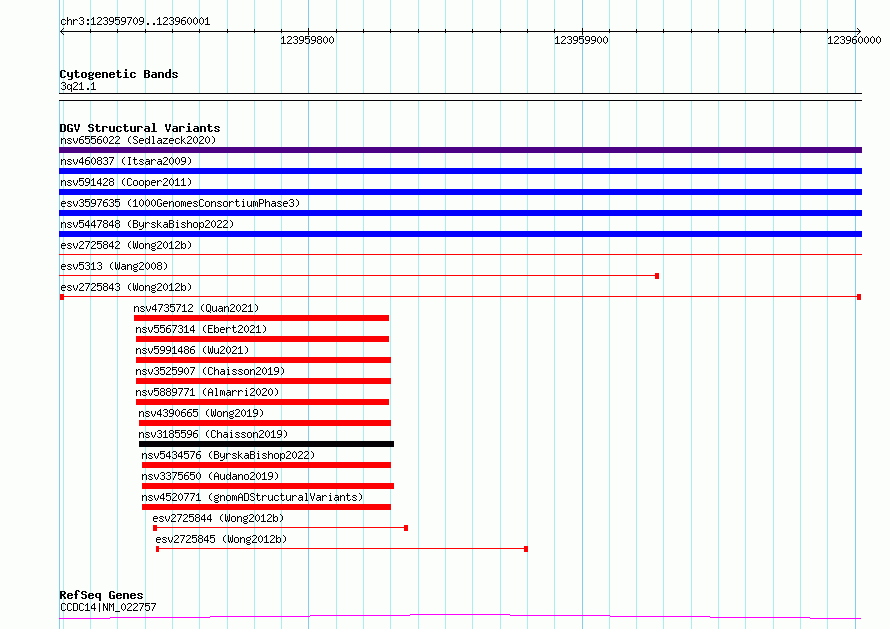Click the black bar of nsv3185596
Image resolution: width=890 pixels, height=629 pixels.
[266, 444]
